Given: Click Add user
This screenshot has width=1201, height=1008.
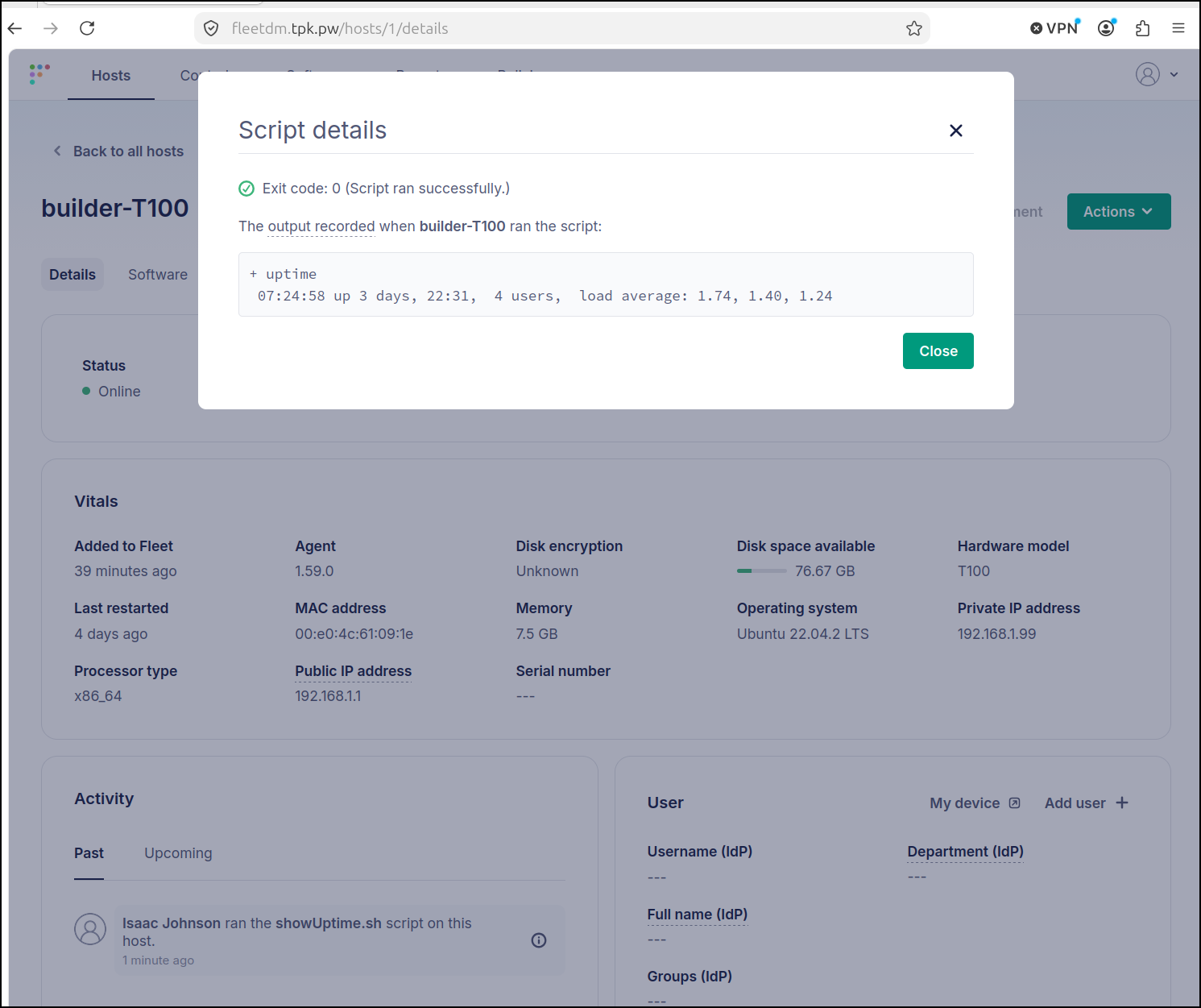Looking at the screenshot, I should point(1087,803).
